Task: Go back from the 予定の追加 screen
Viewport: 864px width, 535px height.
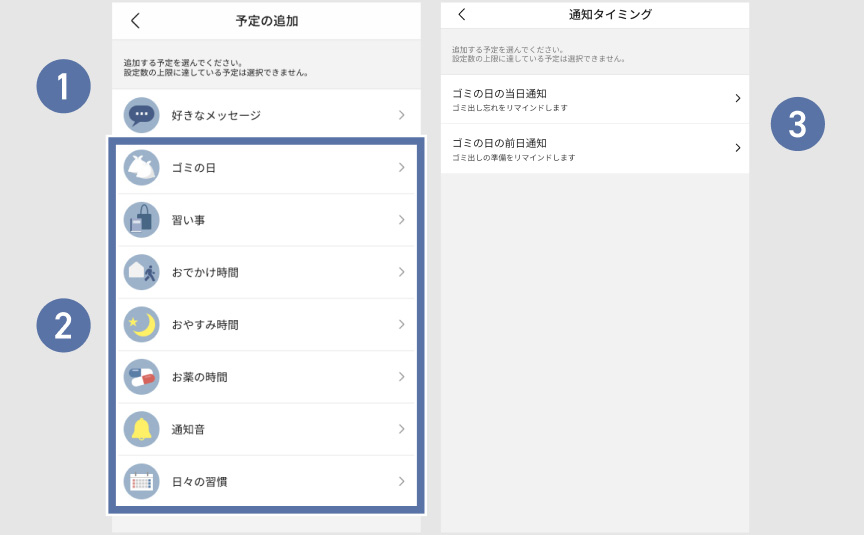Action: (x=135, y=21)
